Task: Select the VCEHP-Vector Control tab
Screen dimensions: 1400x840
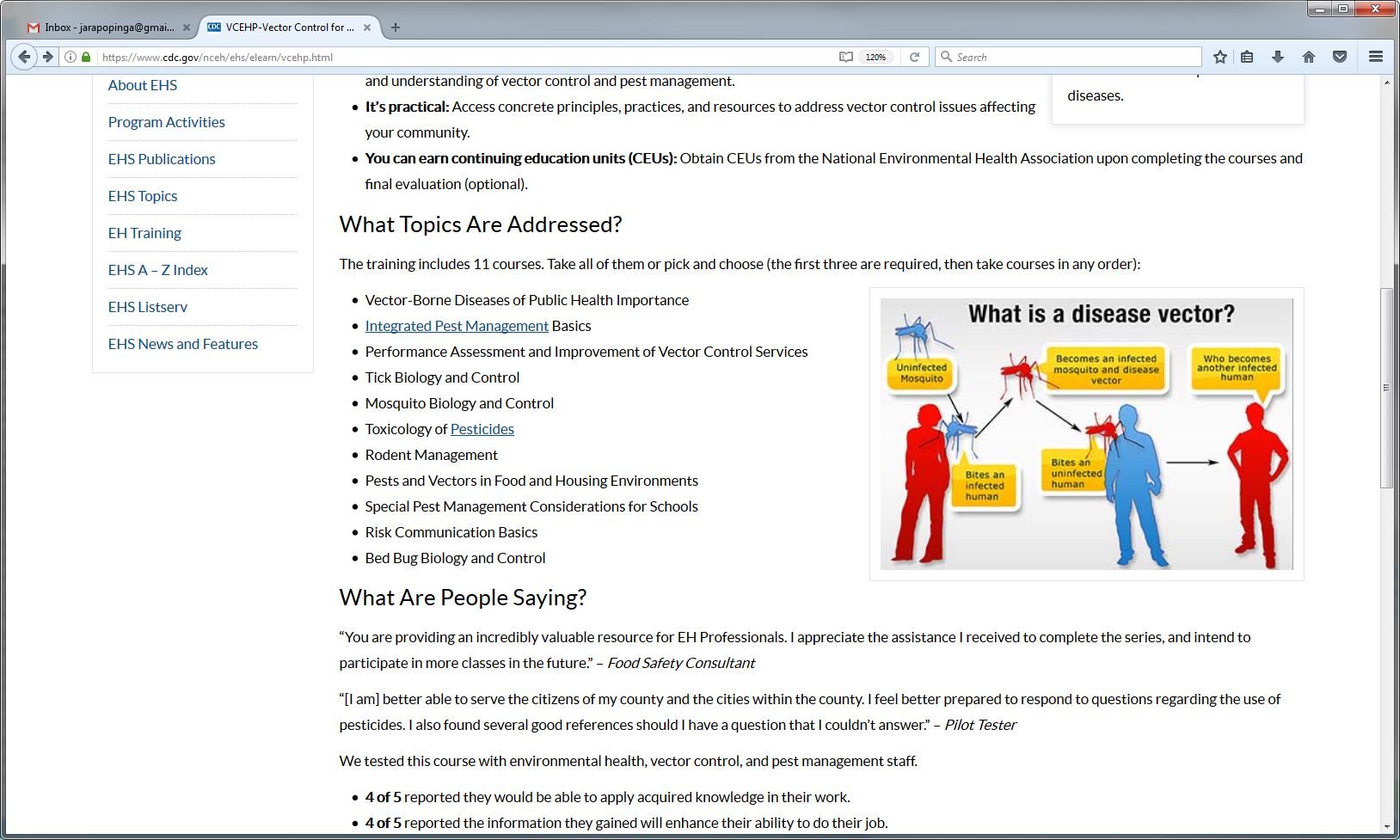Action: point(289,28)
